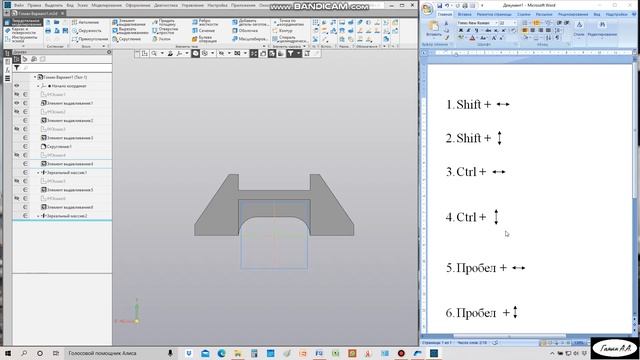This screenshot has width=640, height=360.
Task: Click the Масштабирование scale tool
Action: click(x=249, y=39)
